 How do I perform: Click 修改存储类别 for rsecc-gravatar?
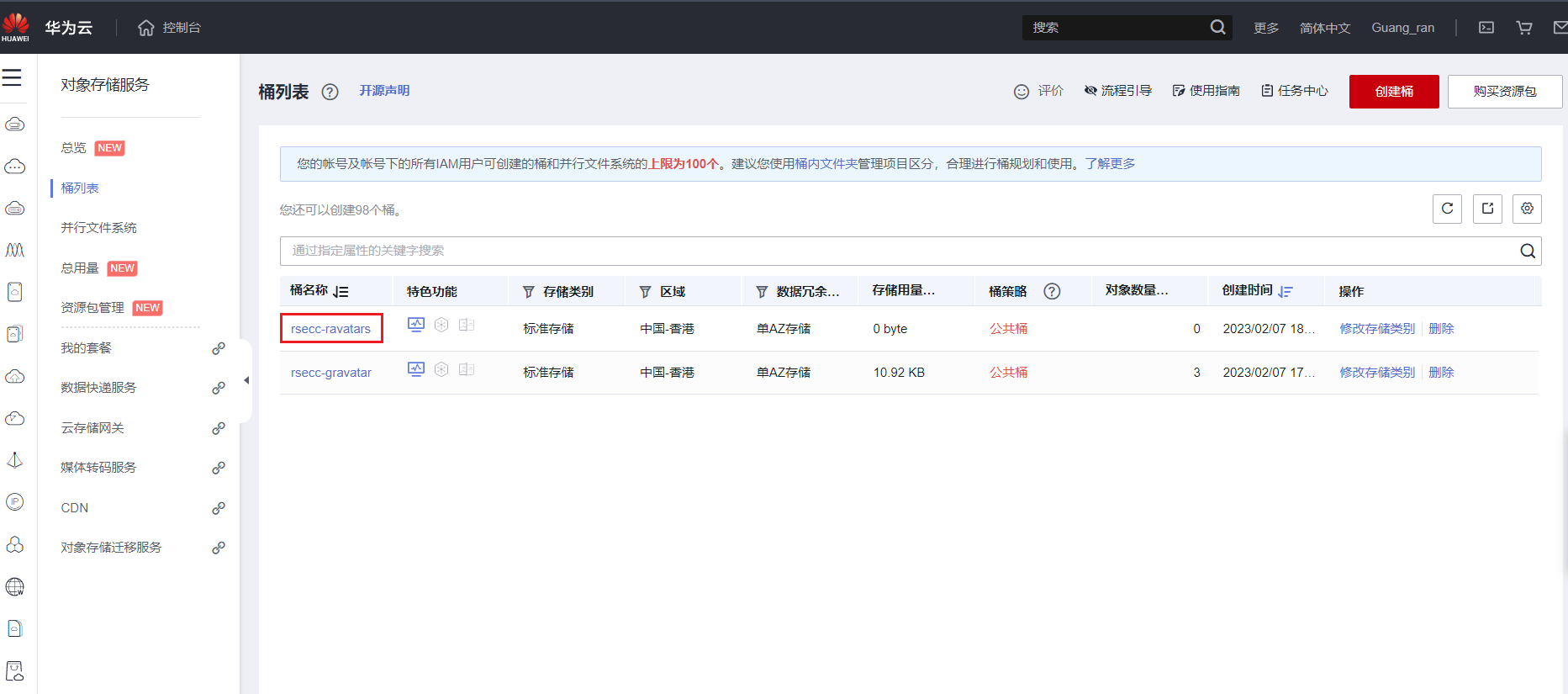[x=1377, y=373]
